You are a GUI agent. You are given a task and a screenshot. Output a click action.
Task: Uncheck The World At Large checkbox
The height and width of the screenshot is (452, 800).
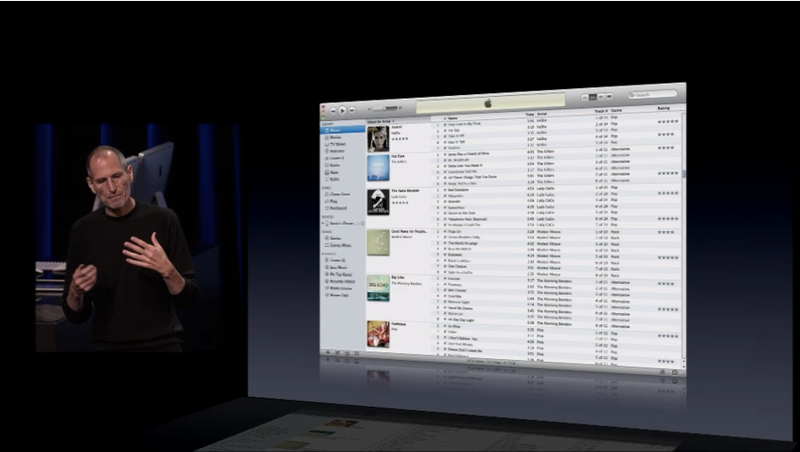[445, 243]
